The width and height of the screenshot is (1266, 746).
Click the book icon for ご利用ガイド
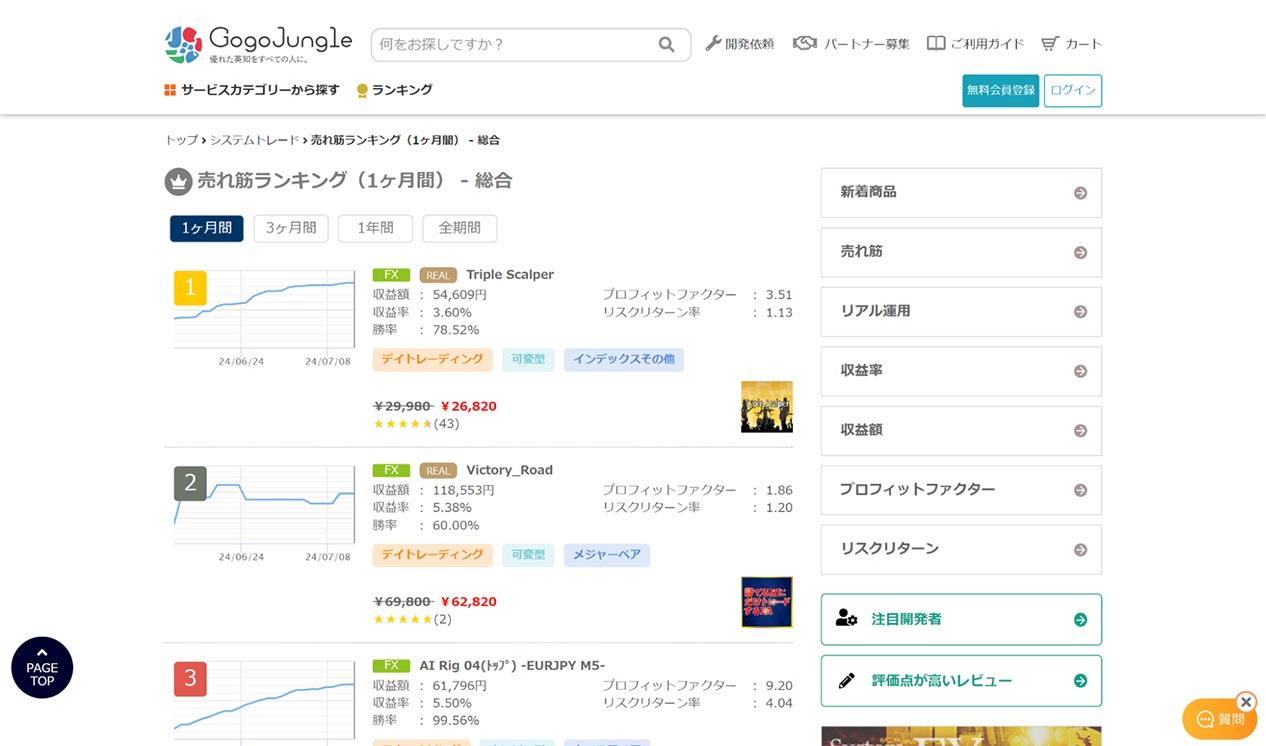(x=936, y=43)
